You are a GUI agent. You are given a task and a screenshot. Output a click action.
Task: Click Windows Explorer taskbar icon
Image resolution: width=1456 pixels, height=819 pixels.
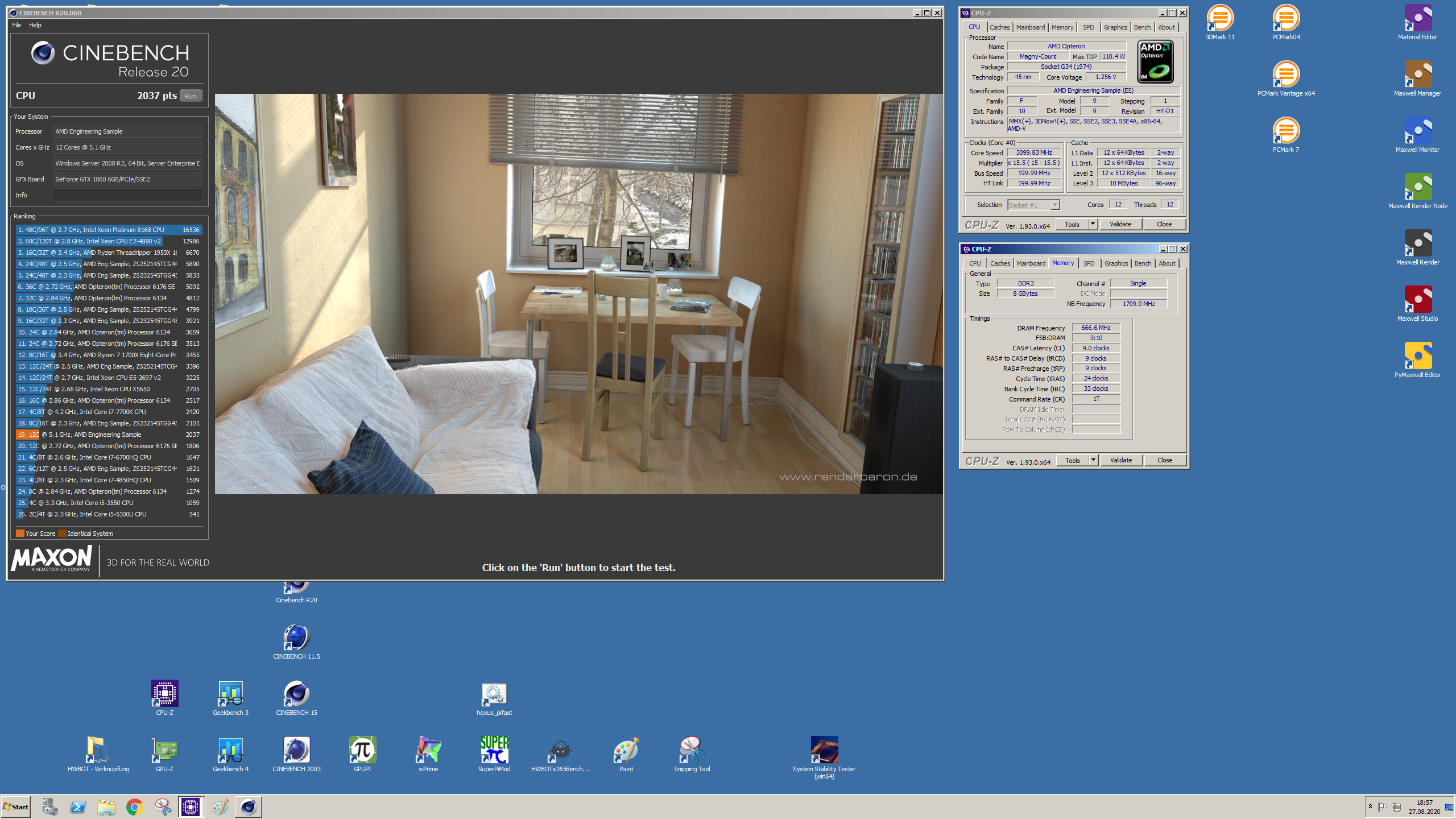[106, 807]
